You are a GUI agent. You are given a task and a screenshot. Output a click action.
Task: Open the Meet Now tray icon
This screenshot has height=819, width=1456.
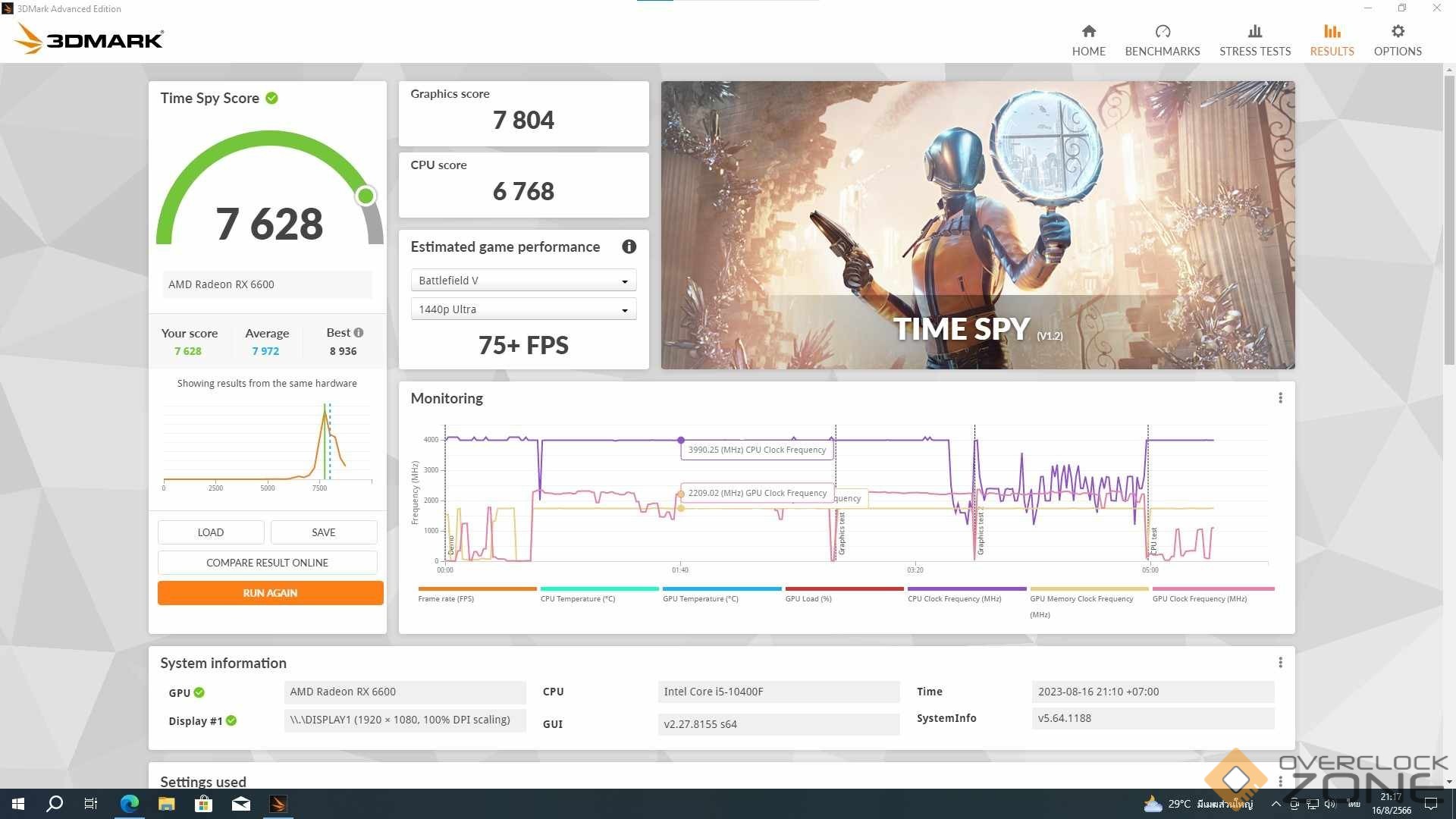(1294, 804)
